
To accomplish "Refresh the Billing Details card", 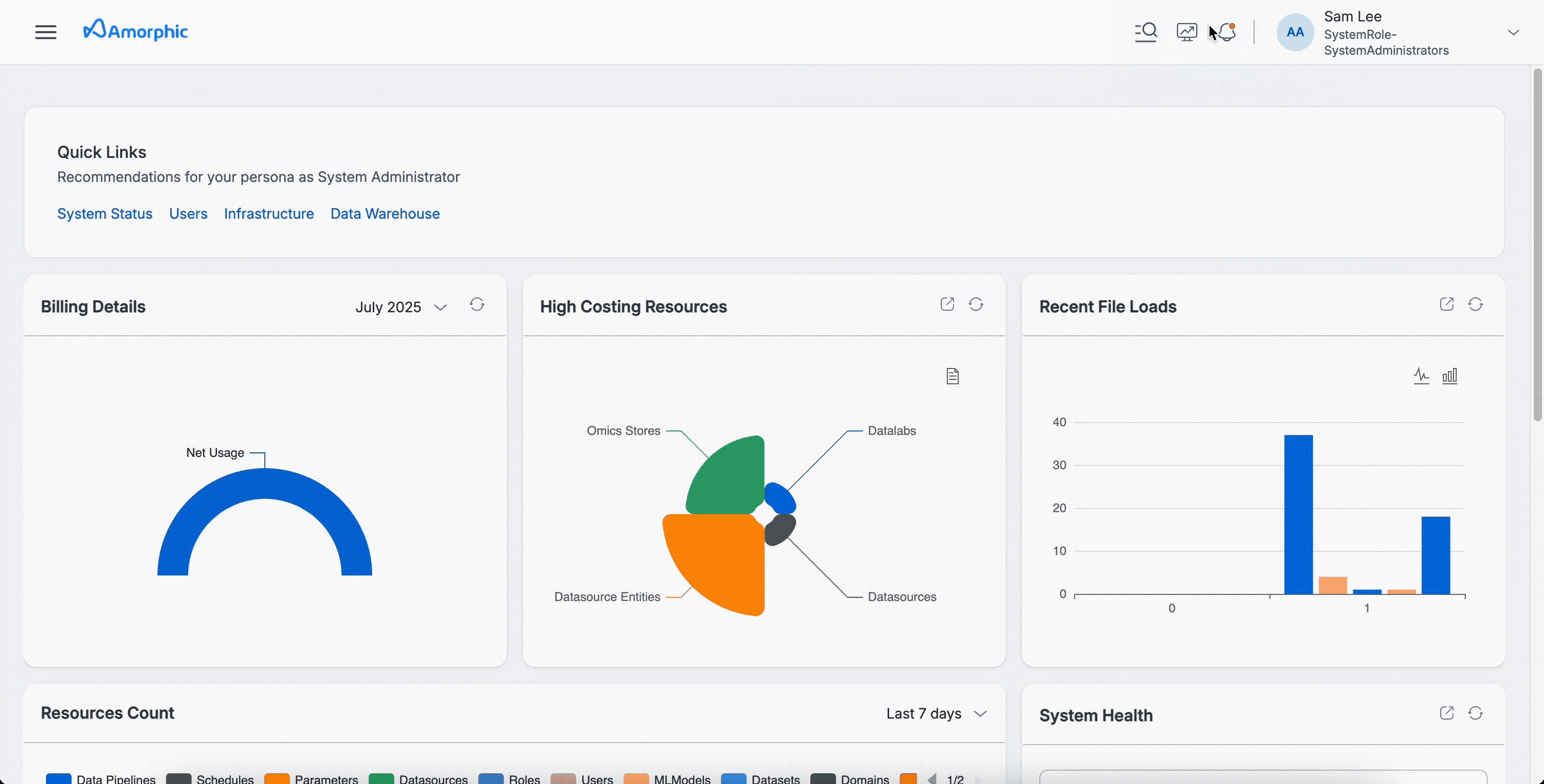I will [x=477, y=305].
